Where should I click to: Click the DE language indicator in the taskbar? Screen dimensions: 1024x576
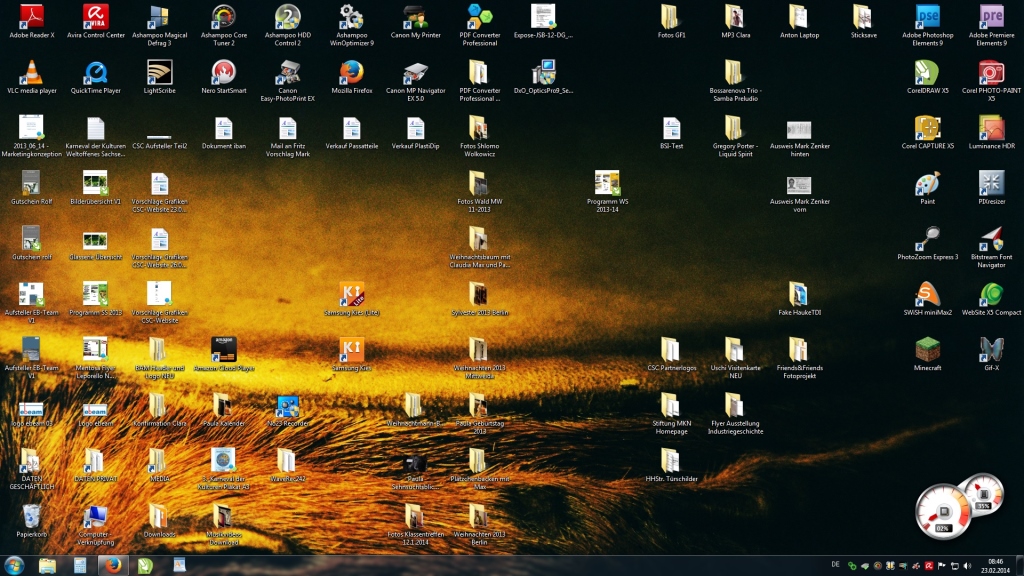point(835,565)
